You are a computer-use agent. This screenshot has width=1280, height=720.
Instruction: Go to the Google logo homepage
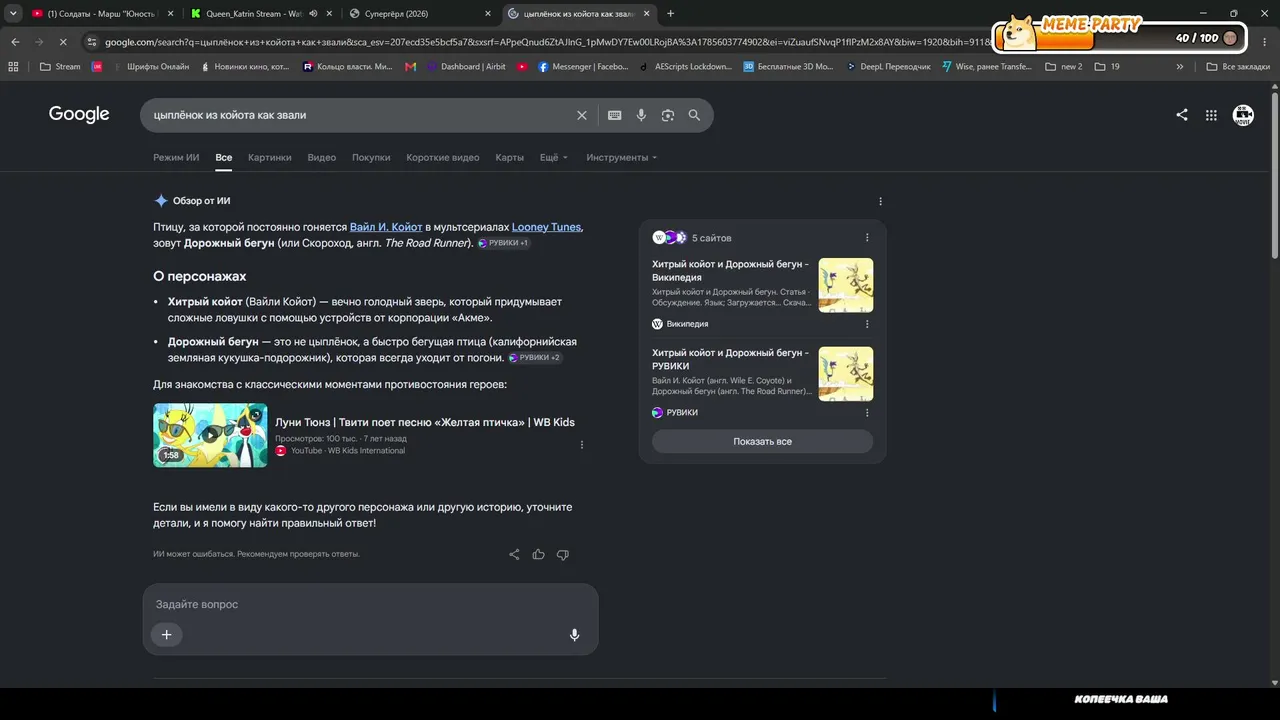[79, 114]
